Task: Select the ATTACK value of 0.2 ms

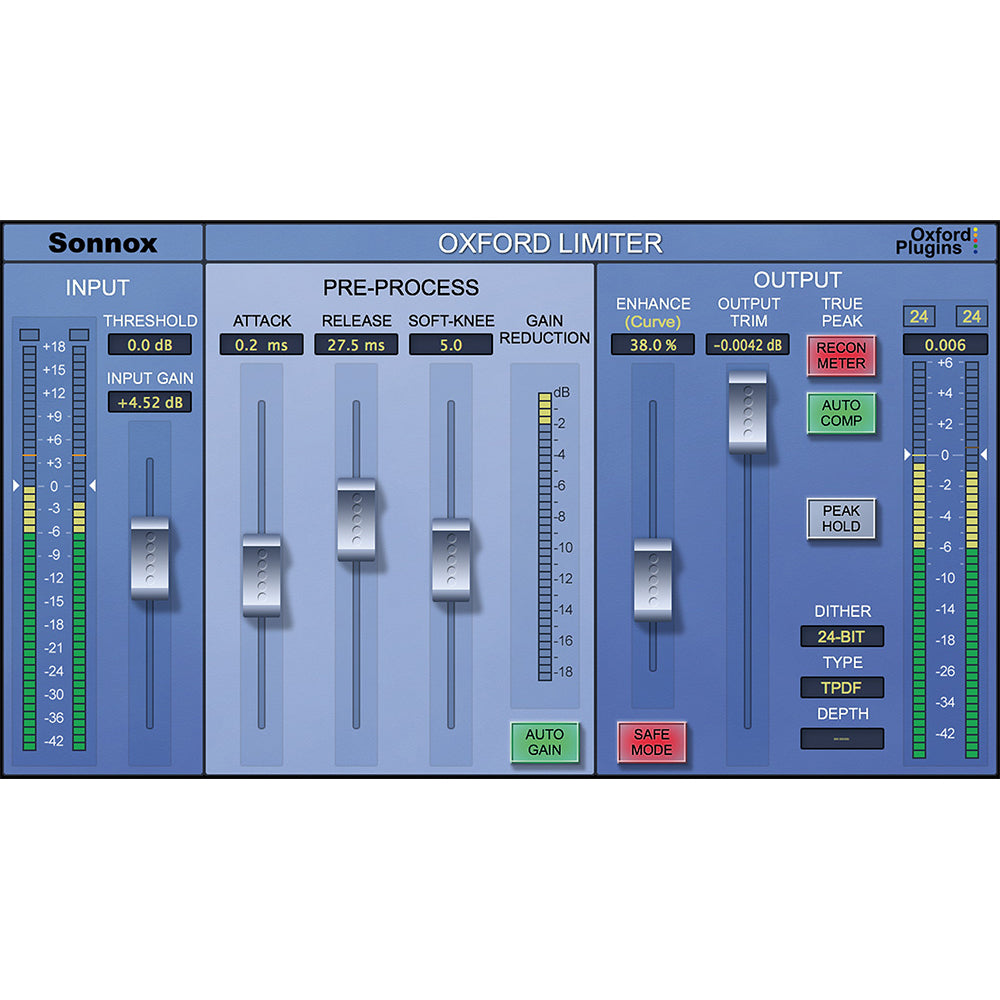Action: click(263, 345)
